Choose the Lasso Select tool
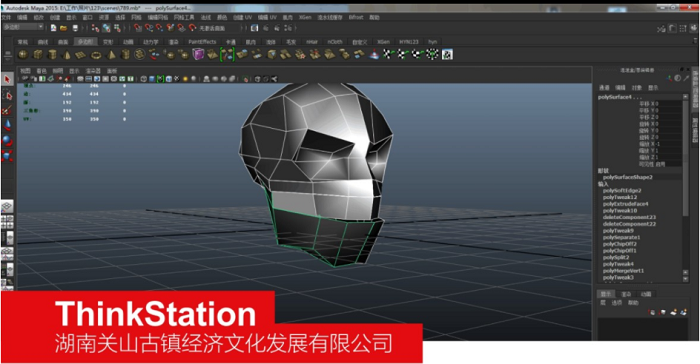Image resolution: width=700 pixels, height=364 pixels. coord(7,95)
